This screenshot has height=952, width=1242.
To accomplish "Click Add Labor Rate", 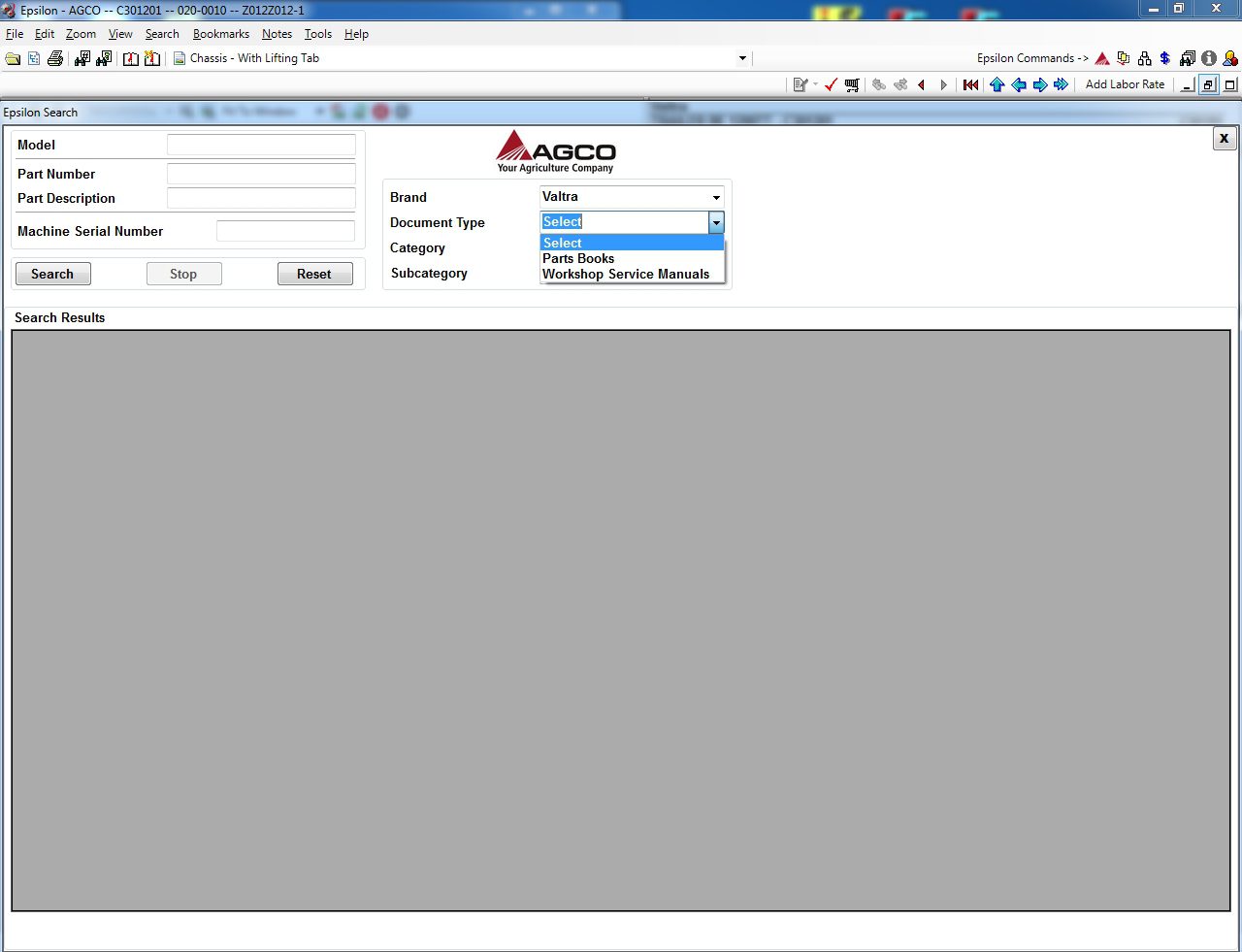I will (x=1125, y=84).
